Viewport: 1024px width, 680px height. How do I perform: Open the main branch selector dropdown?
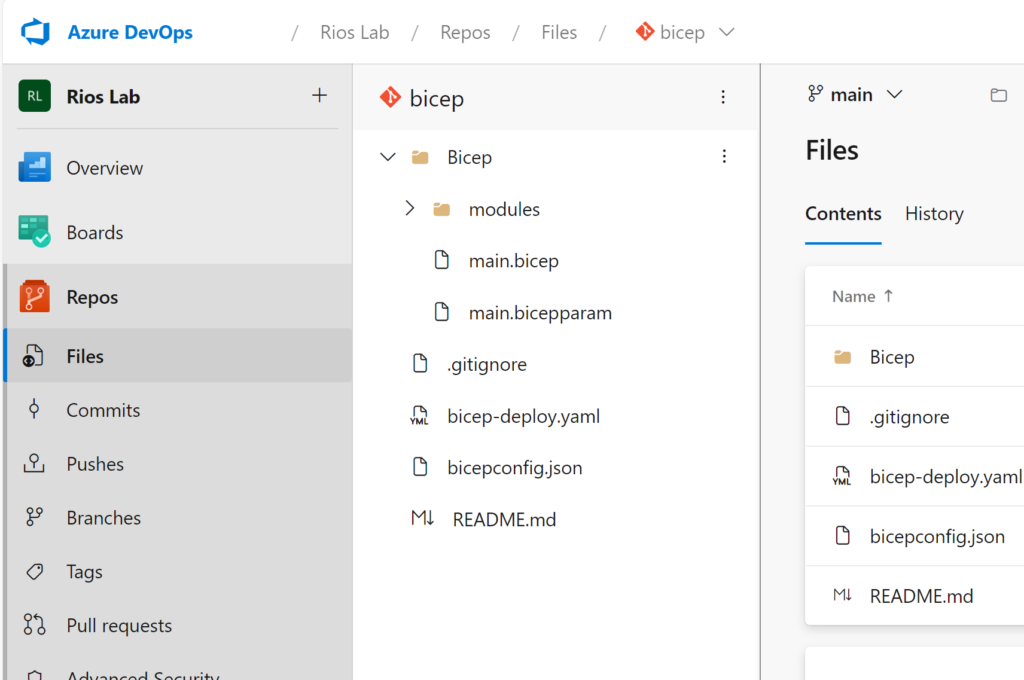[x=855, y=95]
